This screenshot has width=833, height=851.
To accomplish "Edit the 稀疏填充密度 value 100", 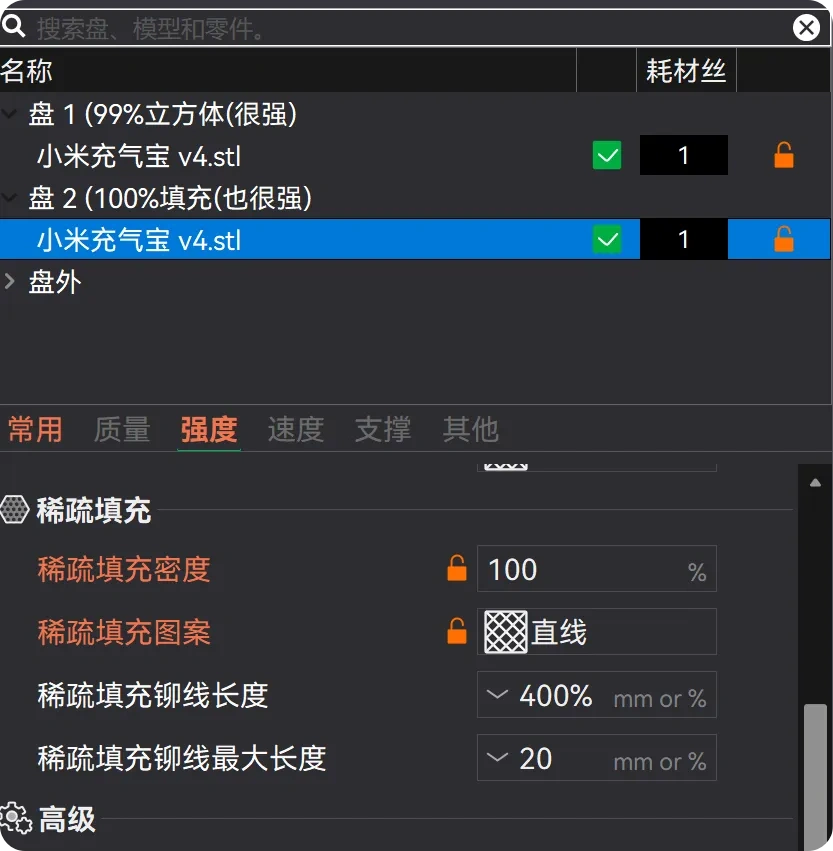I will 596,569.
